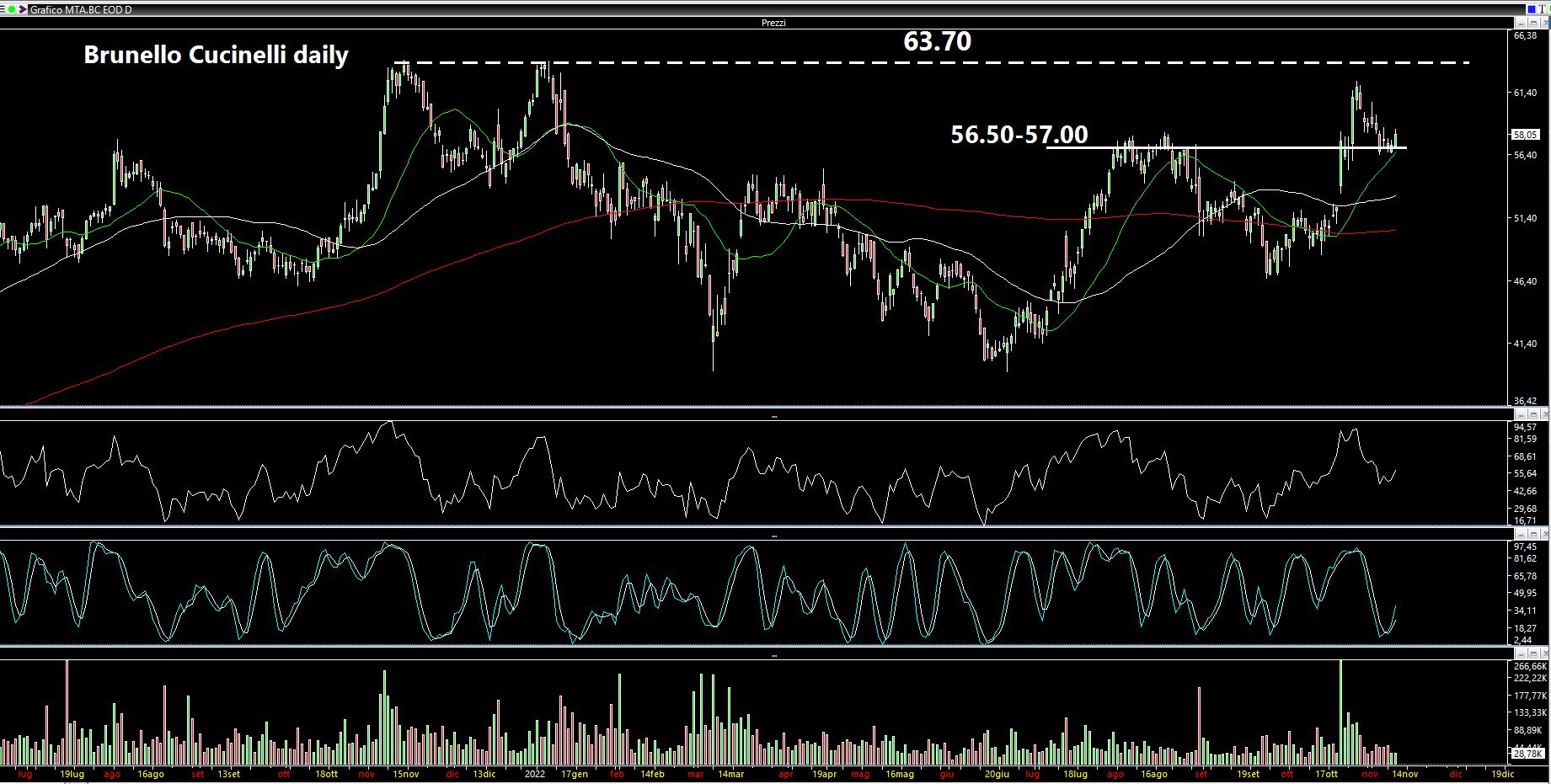Click the 16,71 RSI scale value
1551x784 pixels.
pyautogui.click(x=1526, y=520)
